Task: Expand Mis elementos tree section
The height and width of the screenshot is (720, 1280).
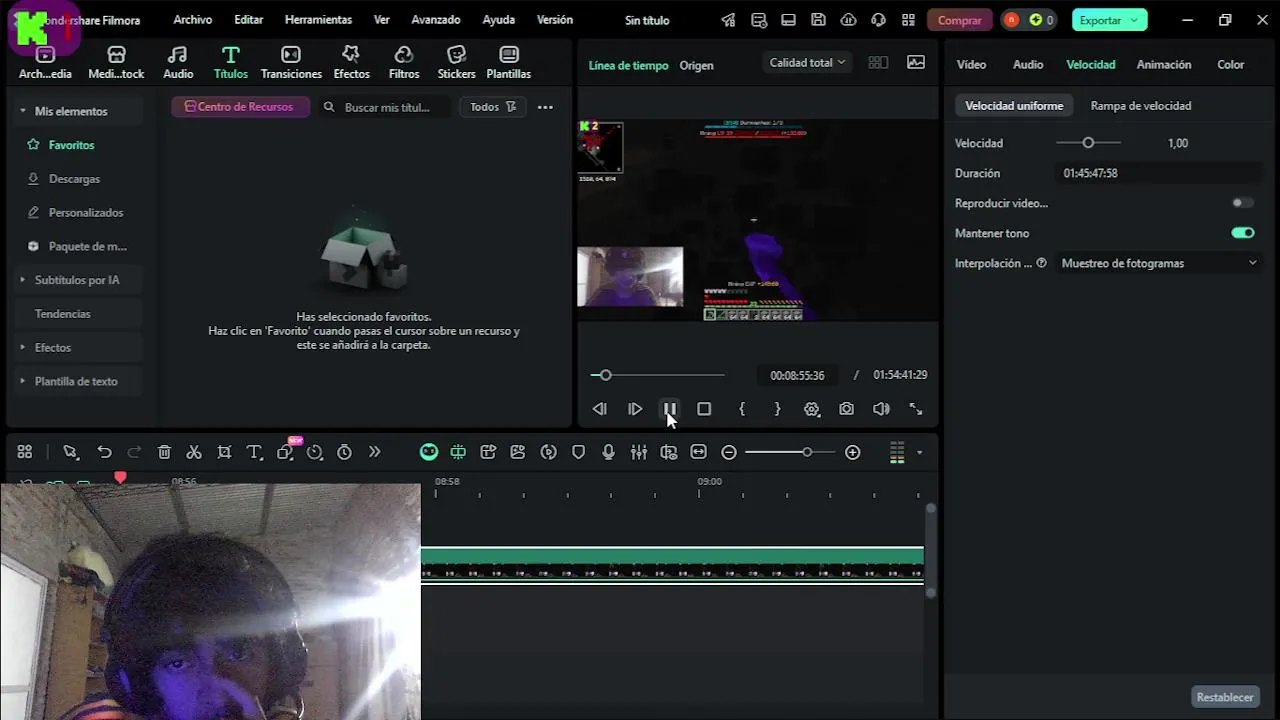Action: (x=23, y=111)
